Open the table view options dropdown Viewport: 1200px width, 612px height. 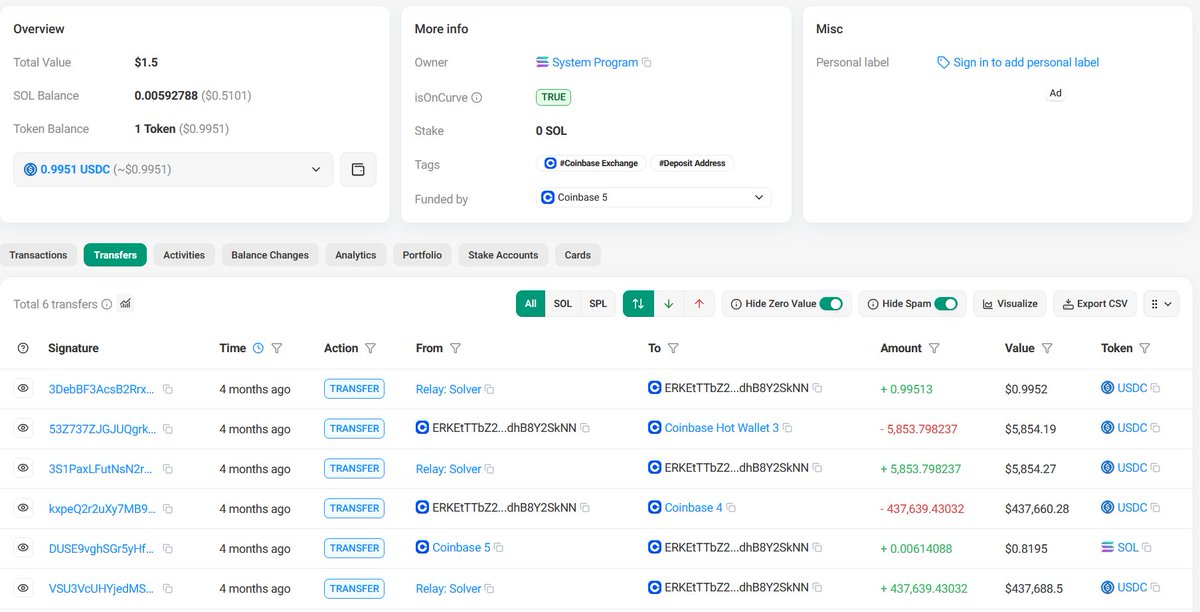[x=1161, y=304]
